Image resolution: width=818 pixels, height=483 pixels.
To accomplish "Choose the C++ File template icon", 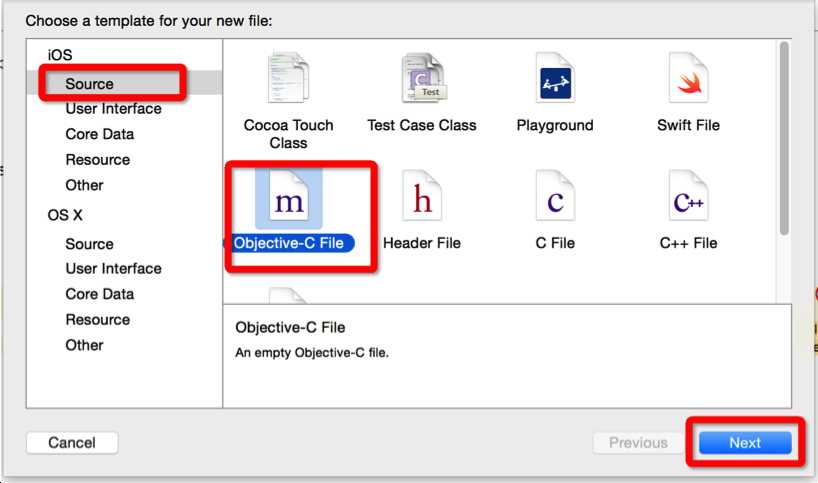I will pos(689,197).
